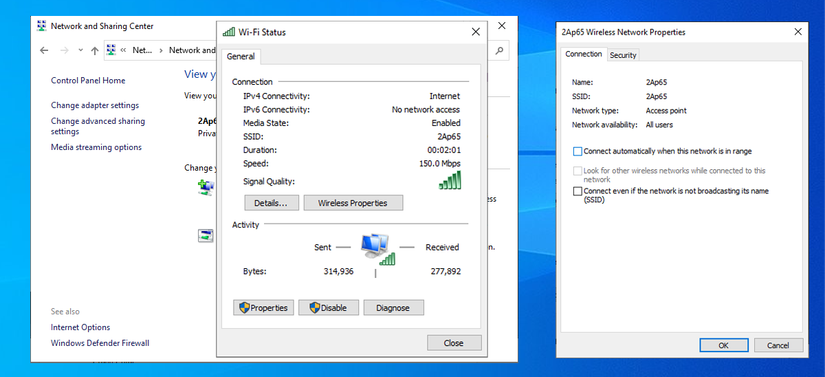The image size is (825, 377).
Task: Enable Connect automatically when in range
Action: pyautogui.click(x=577, y=151)
